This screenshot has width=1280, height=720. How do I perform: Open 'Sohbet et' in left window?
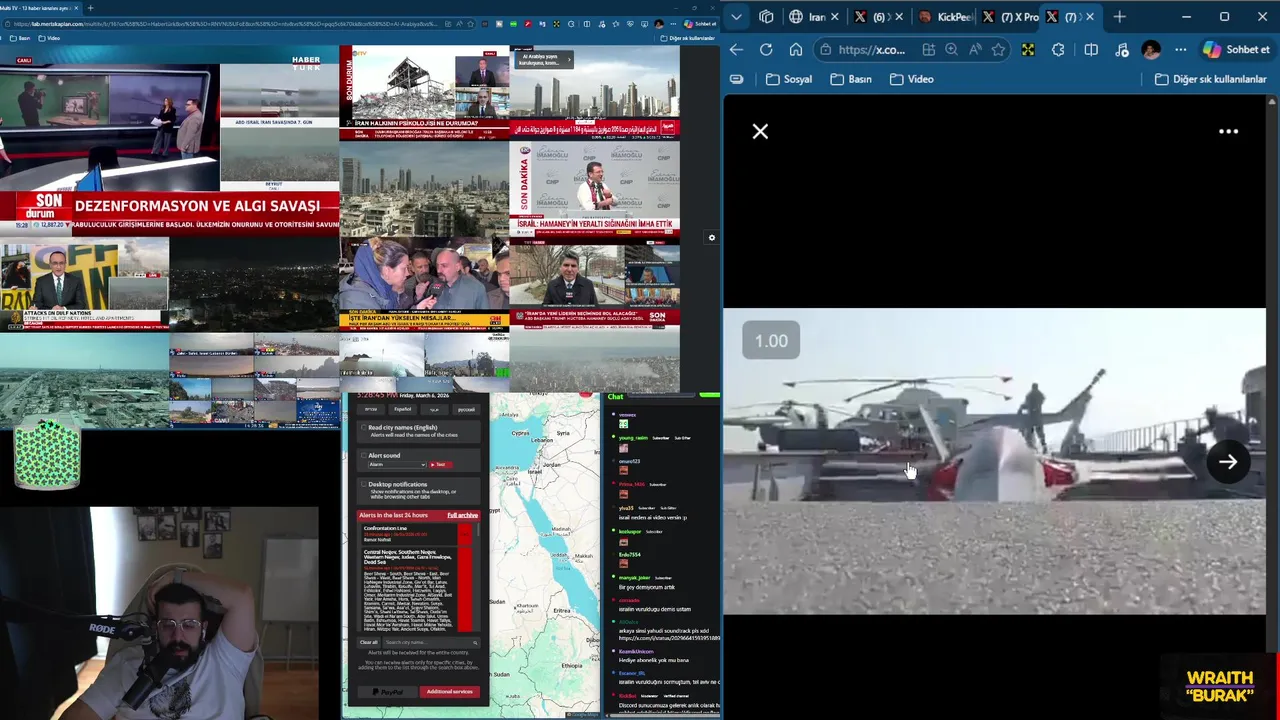pos(701,23)
